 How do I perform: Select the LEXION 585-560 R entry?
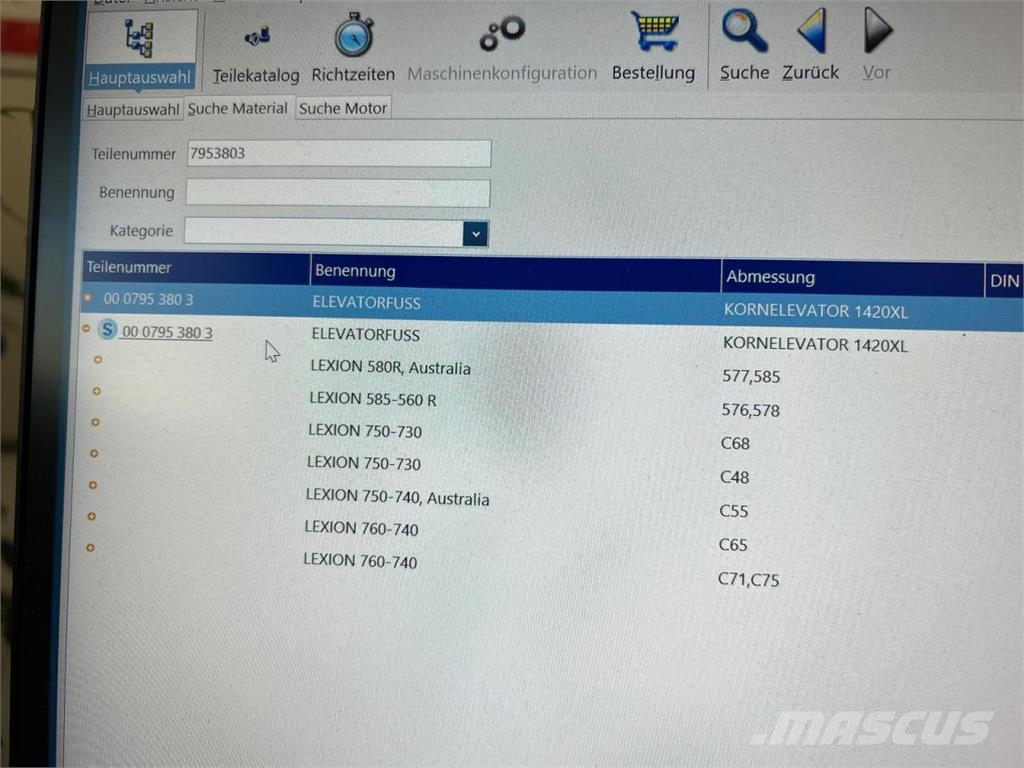[373, 399]
